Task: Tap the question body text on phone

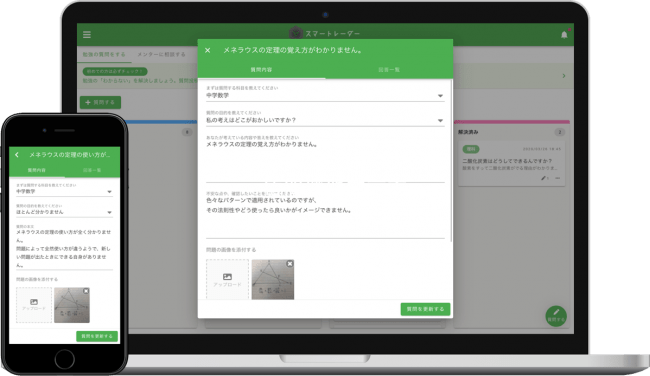Action: pyautogui.click(x=64, y=248)
